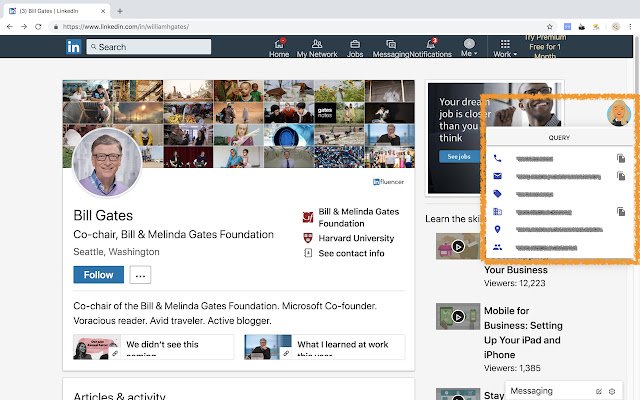Open 'We didn't see this' article card

click(x=153, y=347)
